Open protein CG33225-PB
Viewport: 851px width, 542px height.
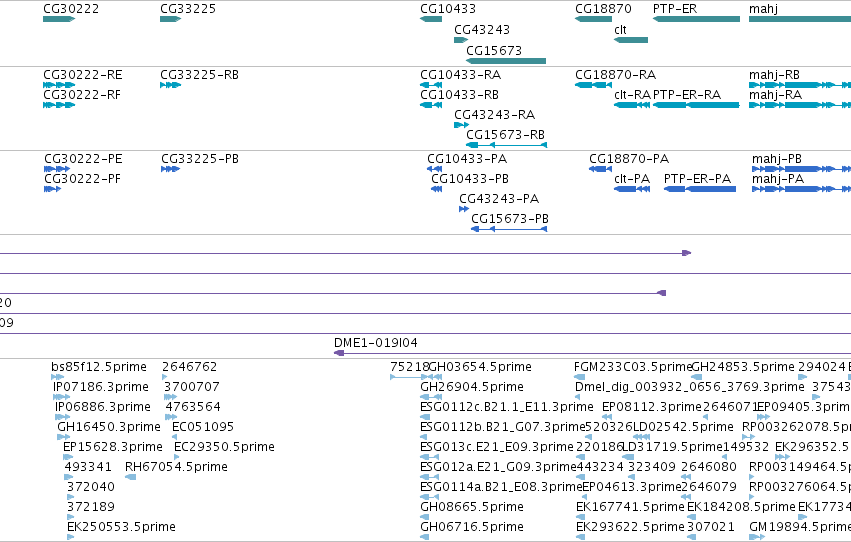(170, 169)
